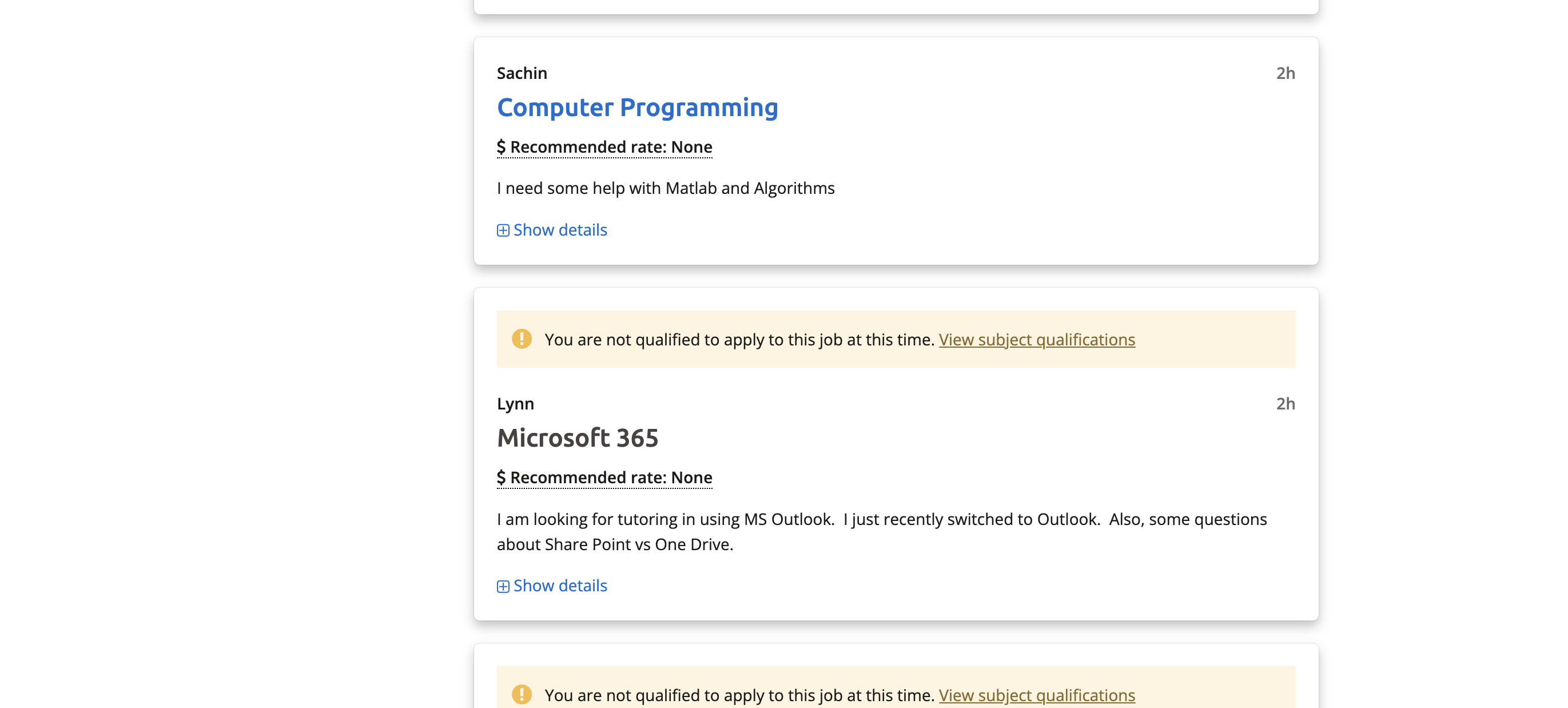The width and height of the screenshot is (1568, 708).
Task: Click warning icon in bottom qualification notice
Action: tap(521, 695)
